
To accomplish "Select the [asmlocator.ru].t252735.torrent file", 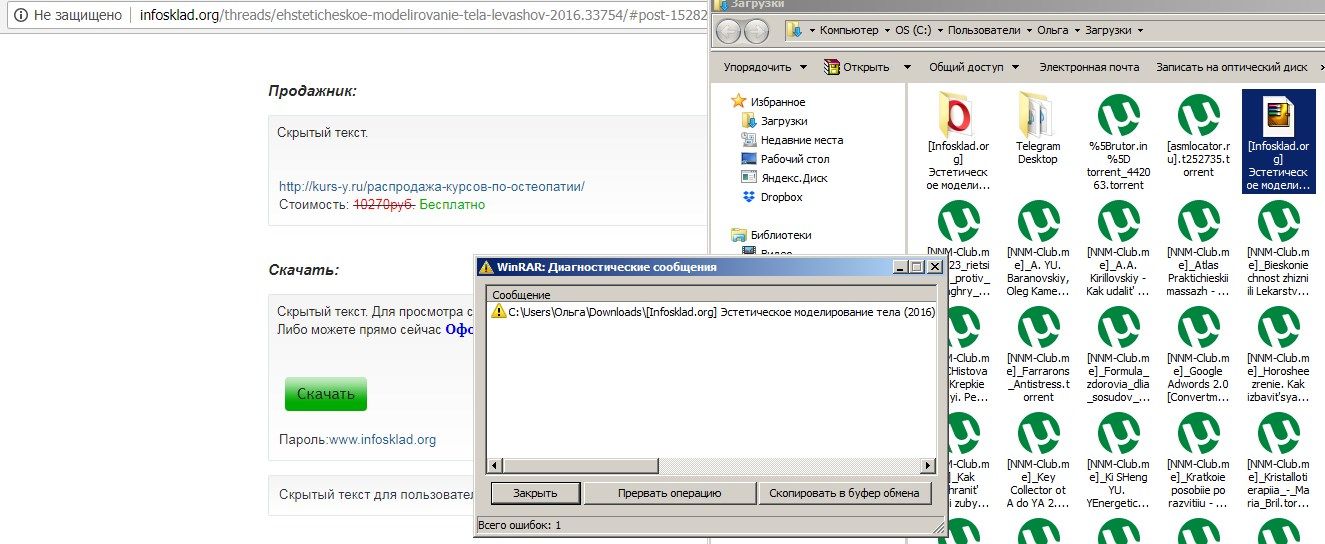I will coord(1198,135).
